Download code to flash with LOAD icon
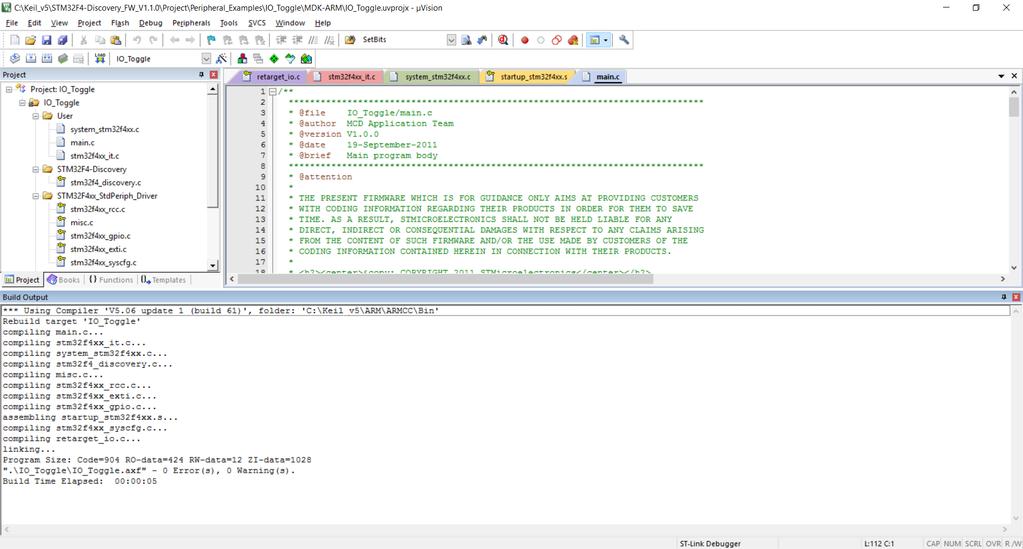This screenshot has width=1023, height=549. 100,59
